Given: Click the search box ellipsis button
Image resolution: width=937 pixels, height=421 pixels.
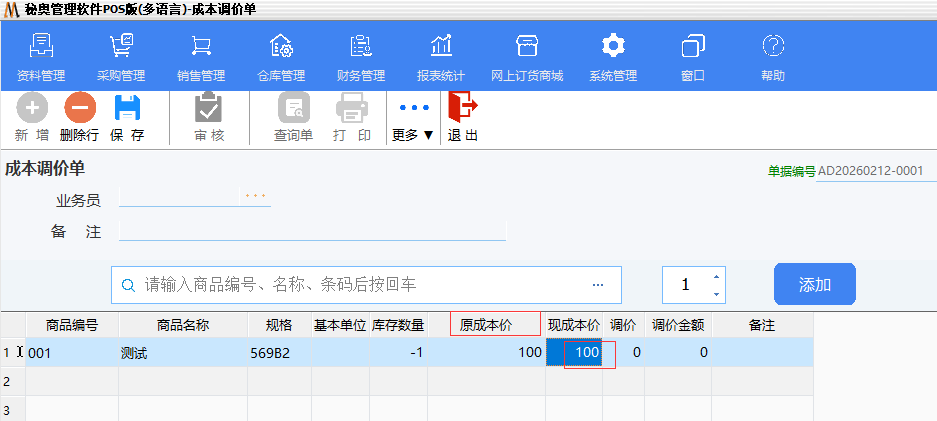Looking at the screenshot, I should tap(598, 285).
